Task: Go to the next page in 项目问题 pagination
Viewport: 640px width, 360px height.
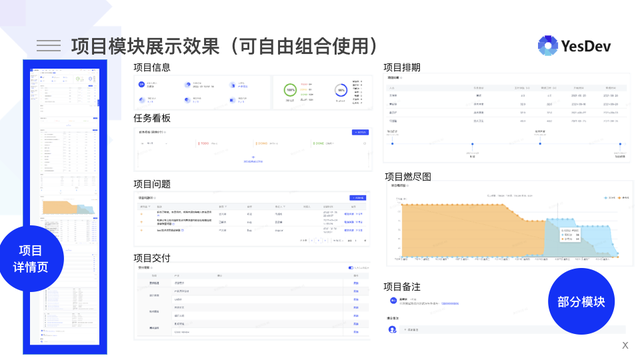Action: [x=325, y=240]
